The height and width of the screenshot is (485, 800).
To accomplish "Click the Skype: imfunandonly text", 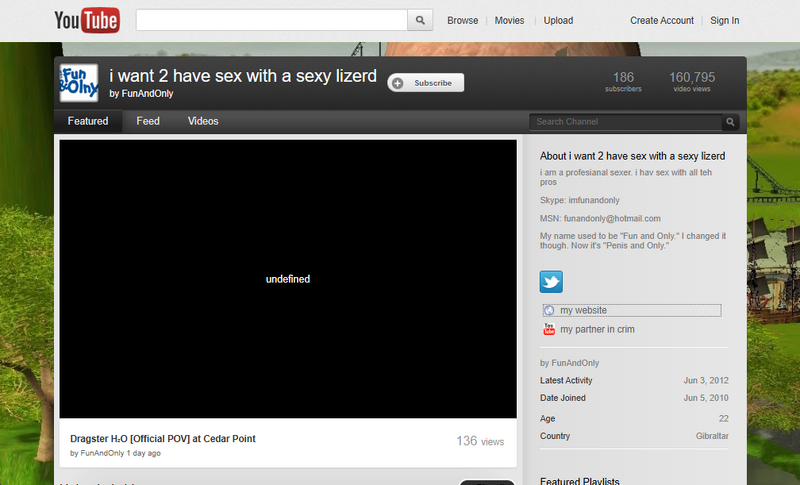I will (580, 200).
